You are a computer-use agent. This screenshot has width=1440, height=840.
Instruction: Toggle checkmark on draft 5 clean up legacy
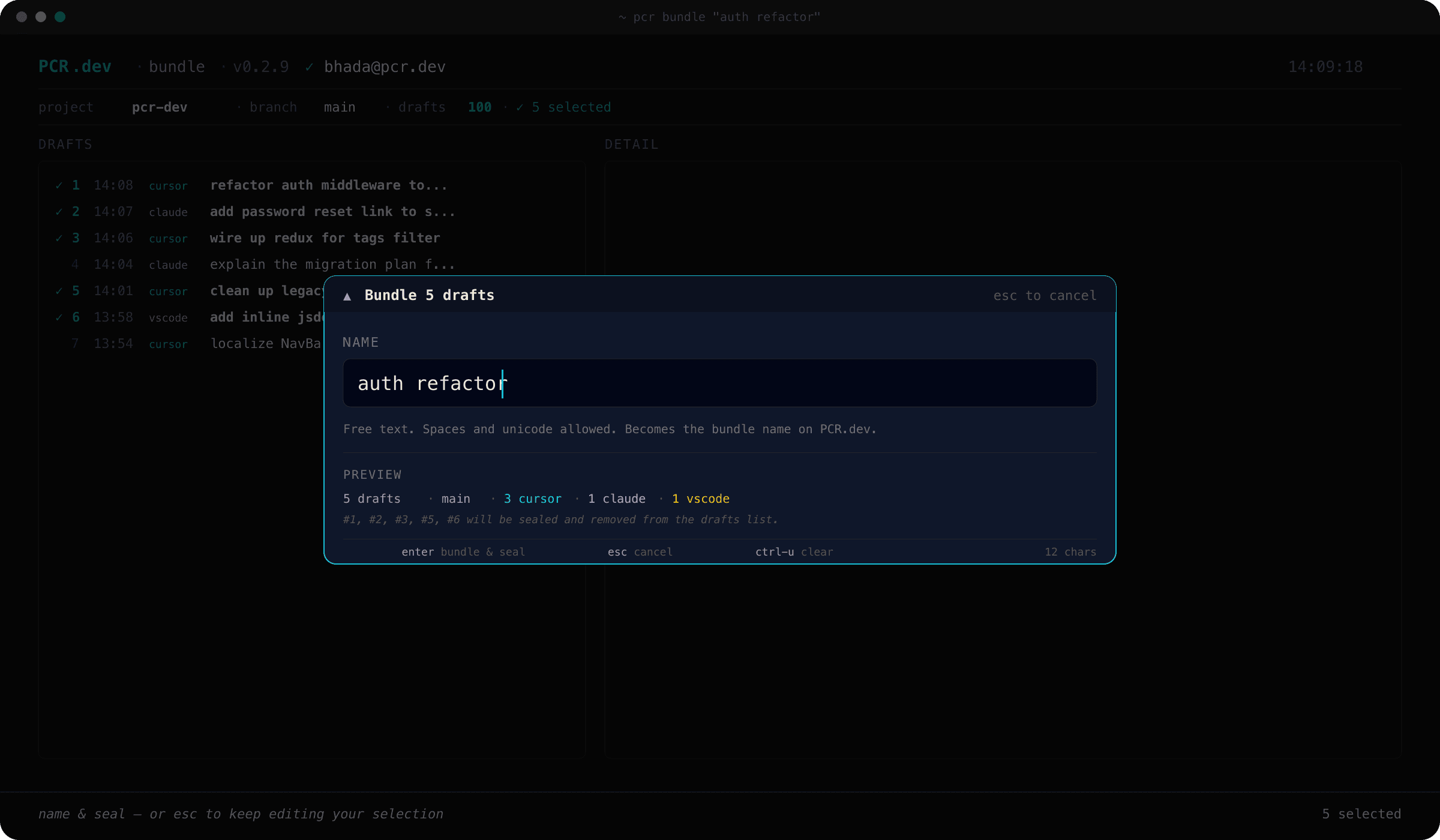click(59, 291)
